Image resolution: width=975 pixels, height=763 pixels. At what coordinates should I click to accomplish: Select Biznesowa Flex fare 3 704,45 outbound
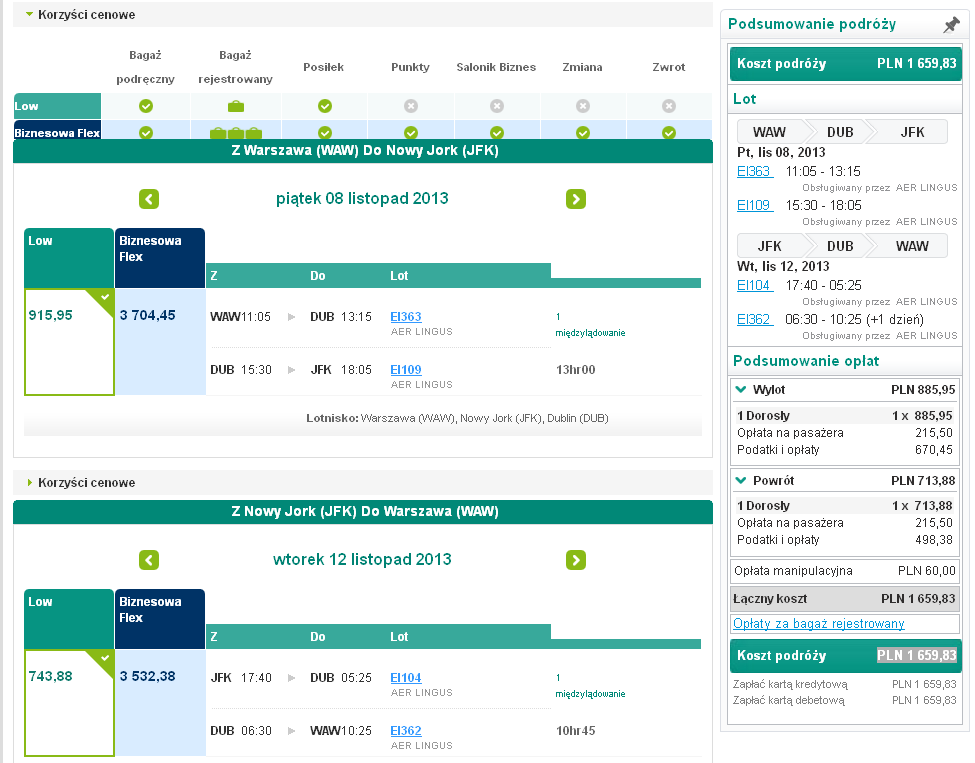click(x=160, y=341)
